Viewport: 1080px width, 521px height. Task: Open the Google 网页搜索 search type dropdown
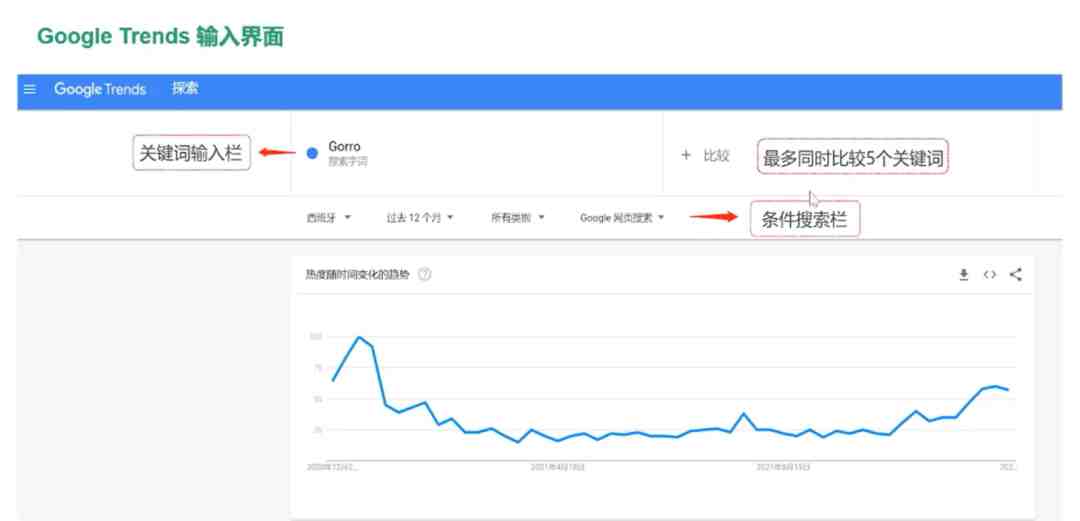622,218
